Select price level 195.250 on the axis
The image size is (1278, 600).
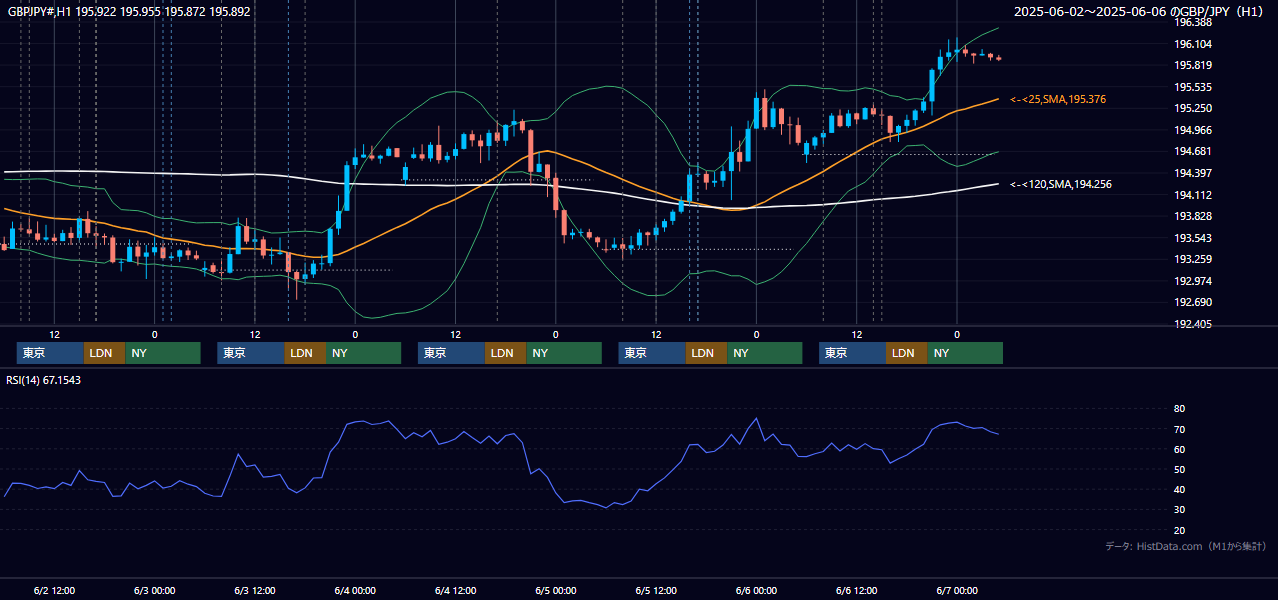1193,108
